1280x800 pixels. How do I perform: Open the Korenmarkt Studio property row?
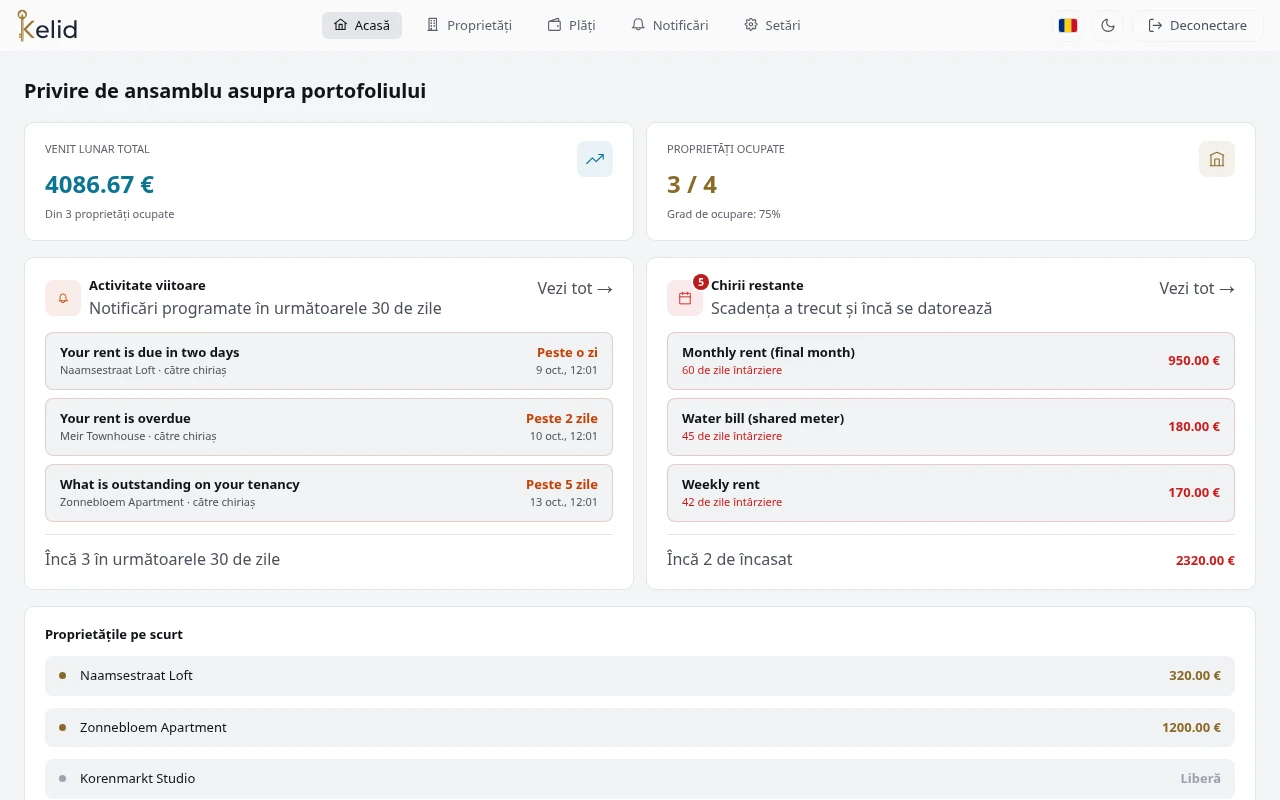pos(640,779)
